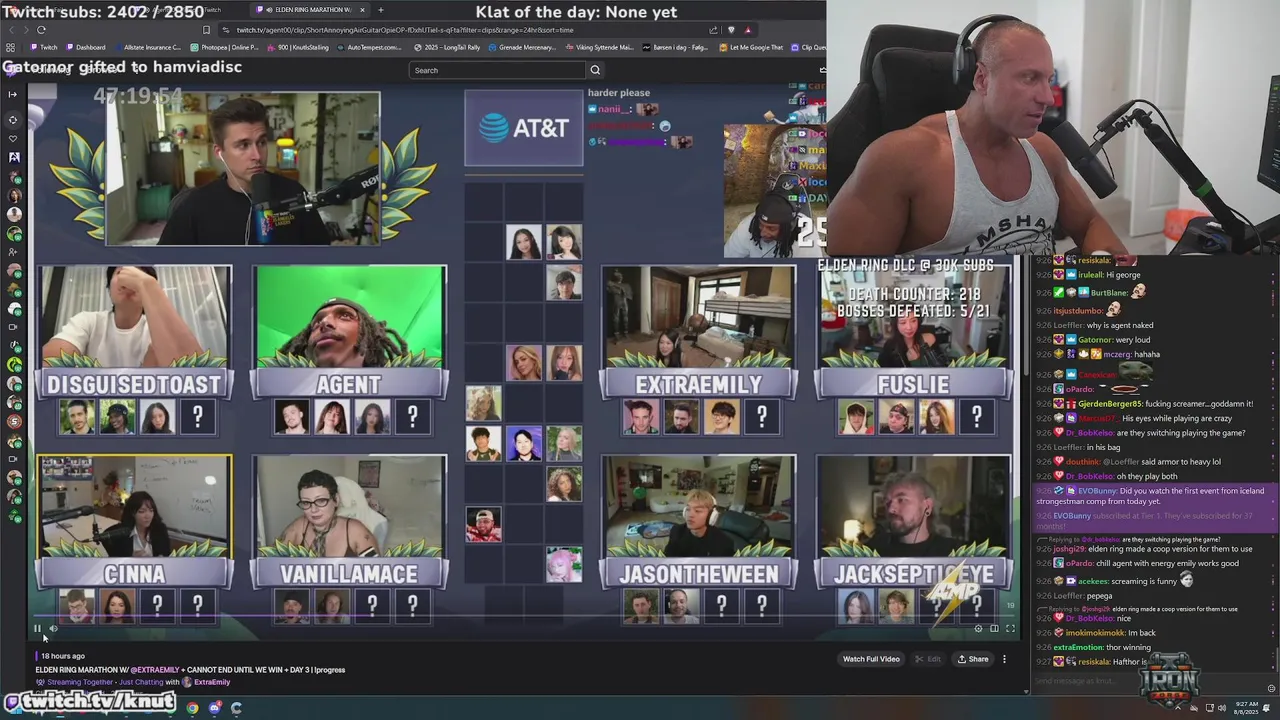Open the emote picker in the chat box

pos(1271,688)
